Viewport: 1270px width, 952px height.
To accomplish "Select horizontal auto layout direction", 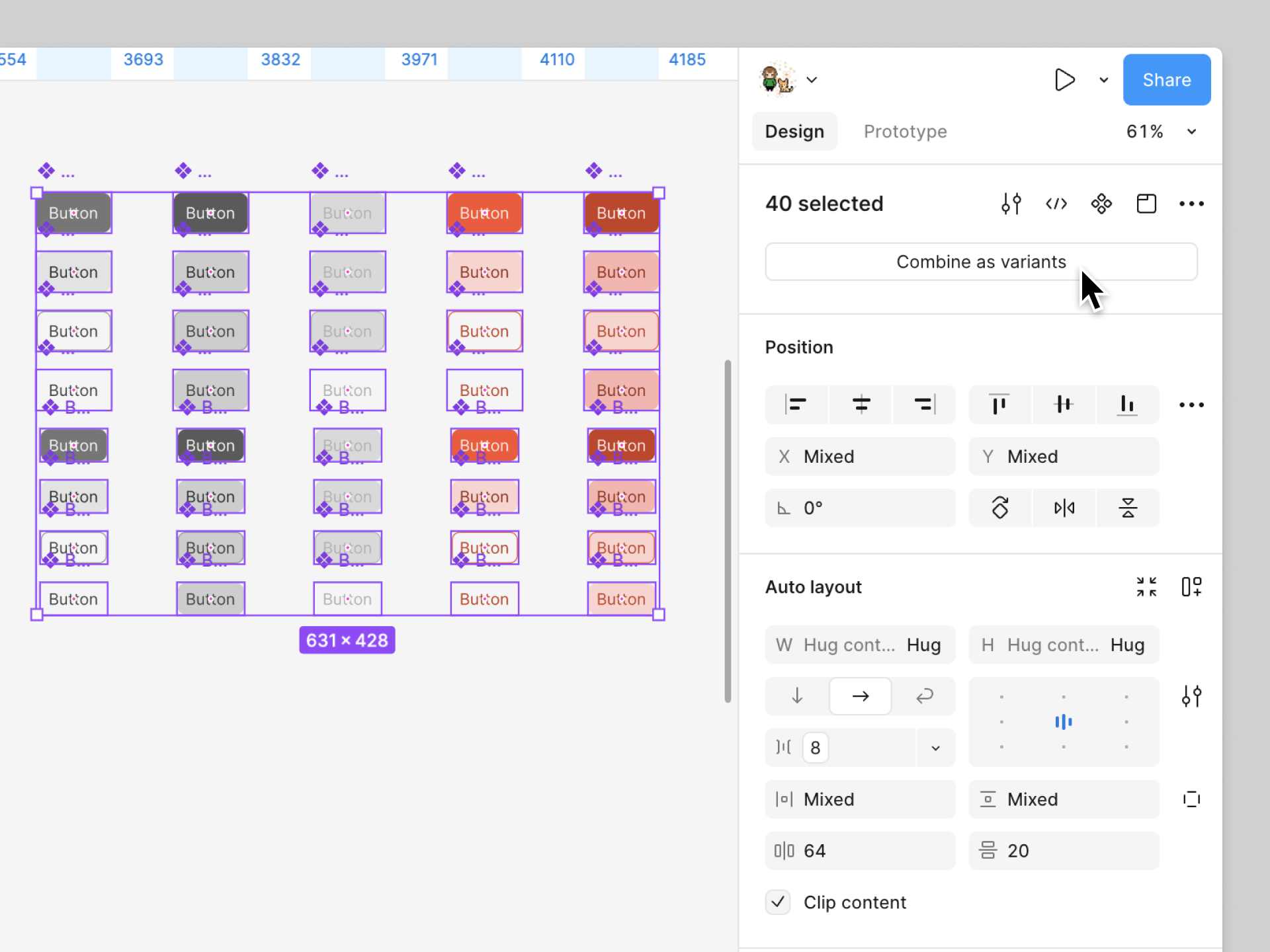I will [x=860, y=696].
